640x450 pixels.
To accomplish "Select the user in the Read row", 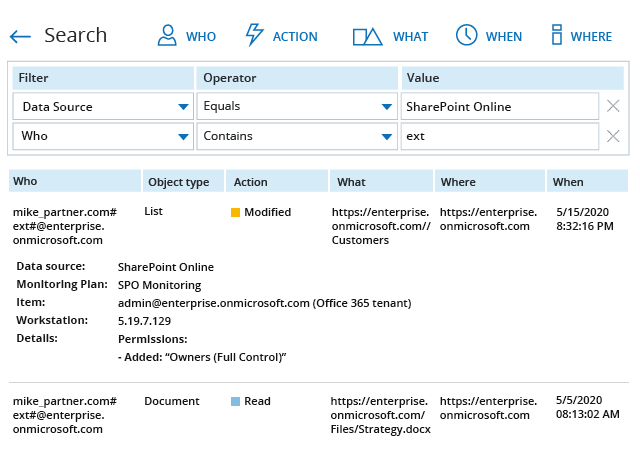I will coord(64,415).
